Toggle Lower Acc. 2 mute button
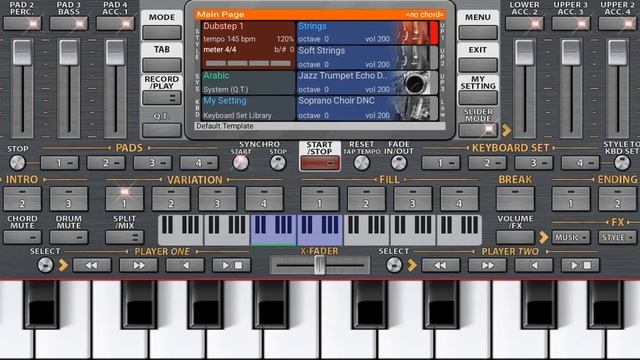Image resolution: width=640 pixels, height=360 pixels. [x=524, y=24]
